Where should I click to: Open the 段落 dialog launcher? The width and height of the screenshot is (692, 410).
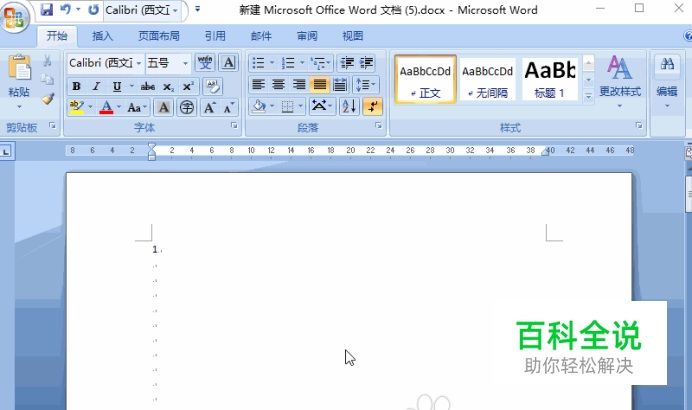point(378,126)
